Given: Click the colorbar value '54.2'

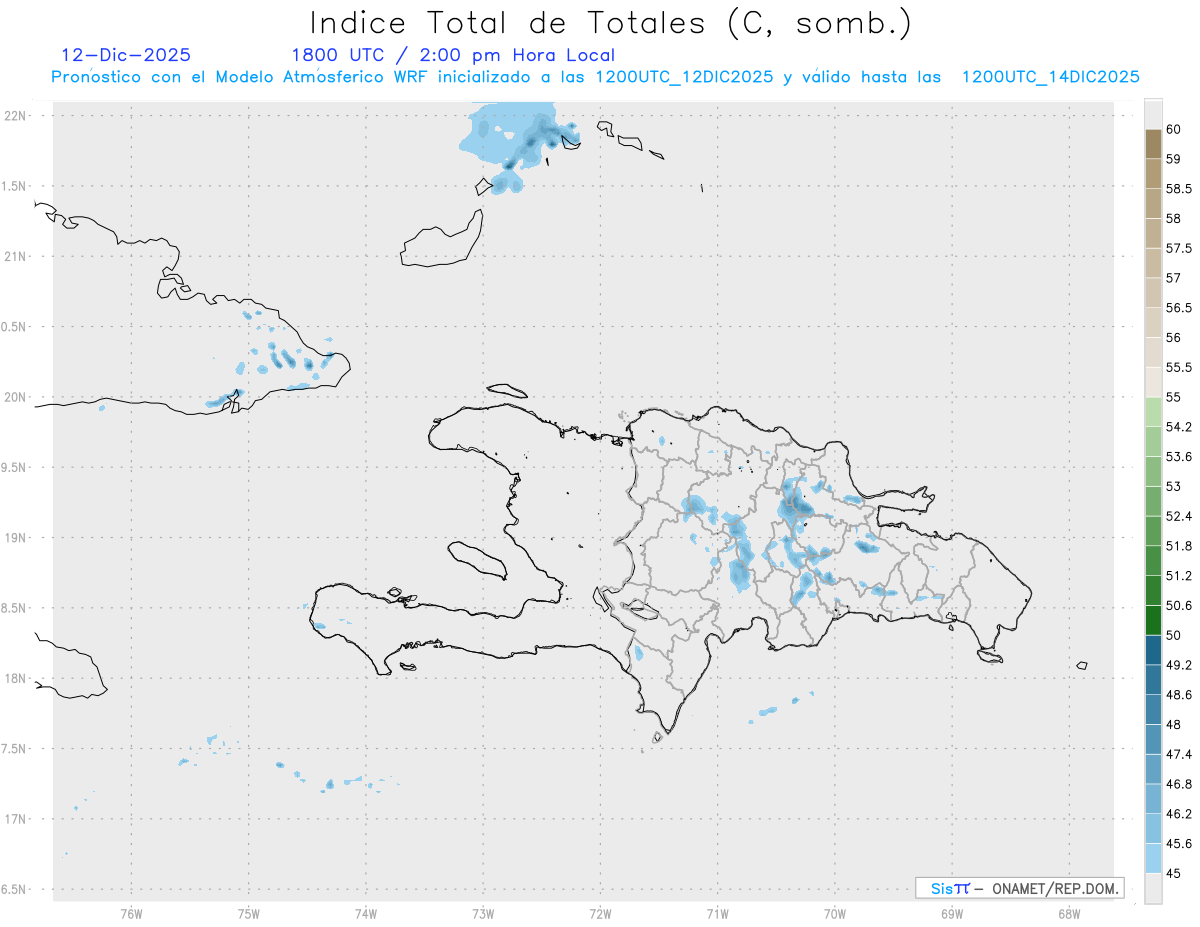Looking at the screenshot, I should point(1178,427).
